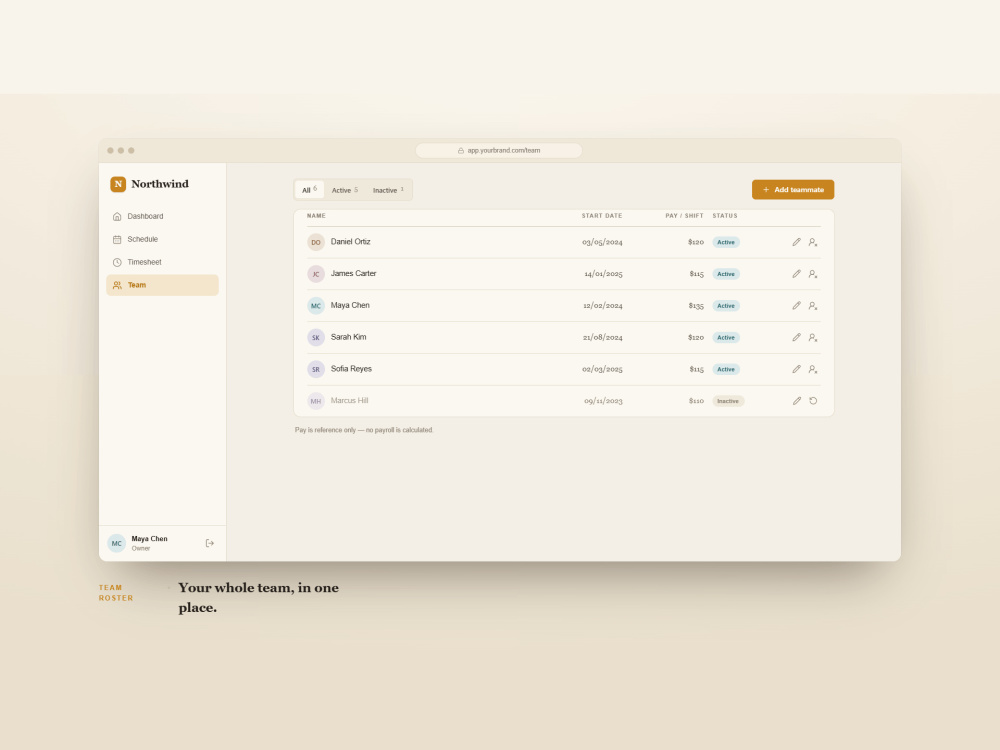
Task: Deactivate Sofia Reyes via the user-x icon
Action: click(x=813, y=369)
